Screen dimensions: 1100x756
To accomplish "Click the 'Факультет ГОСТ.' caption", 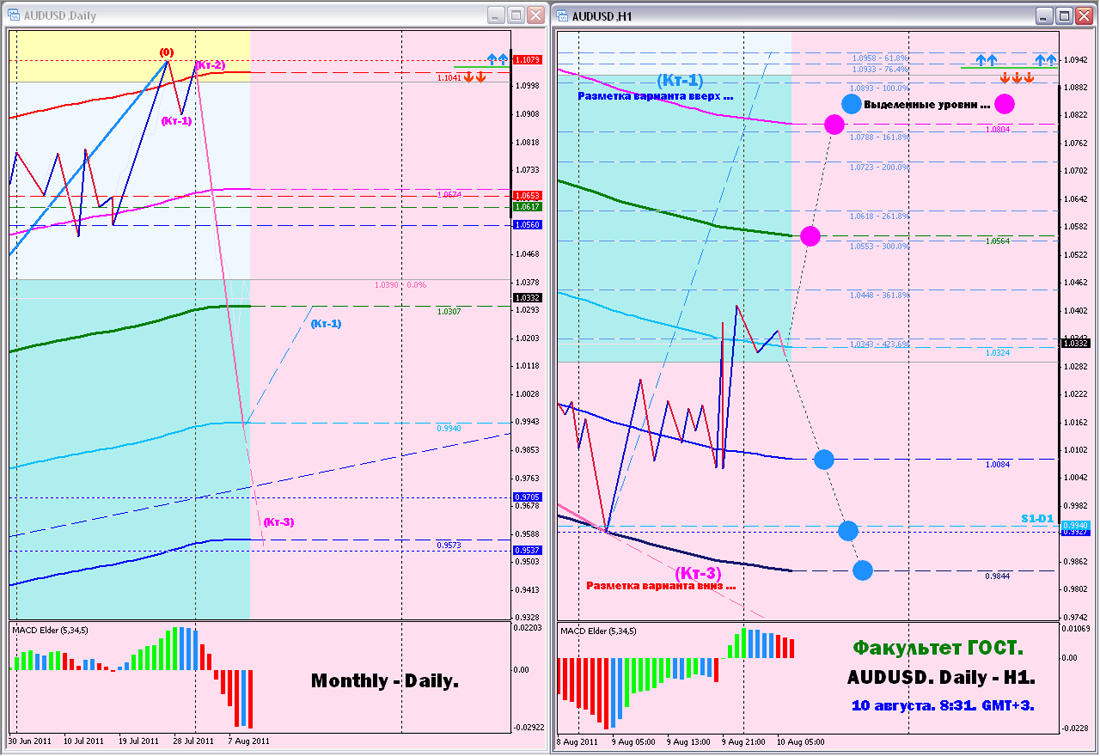I will tap(938, 648).
